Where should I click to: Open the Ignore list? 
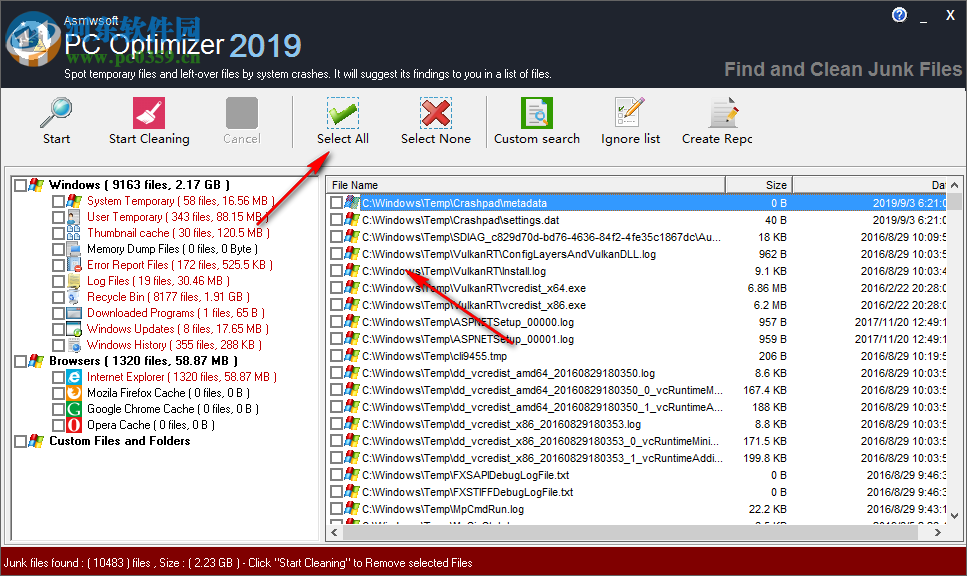[x=629, y=111]
